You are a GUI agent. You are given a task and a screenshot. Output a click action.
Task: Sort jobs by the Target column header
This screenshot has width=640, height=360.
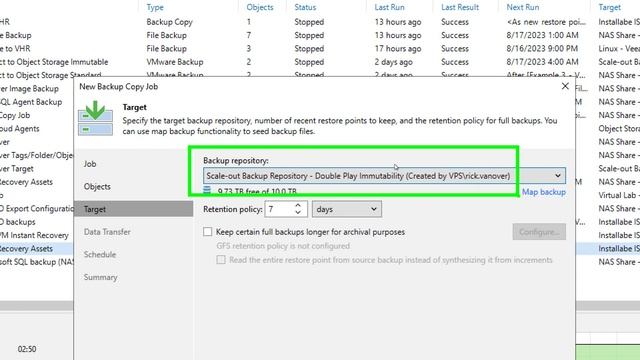[609, 7]
